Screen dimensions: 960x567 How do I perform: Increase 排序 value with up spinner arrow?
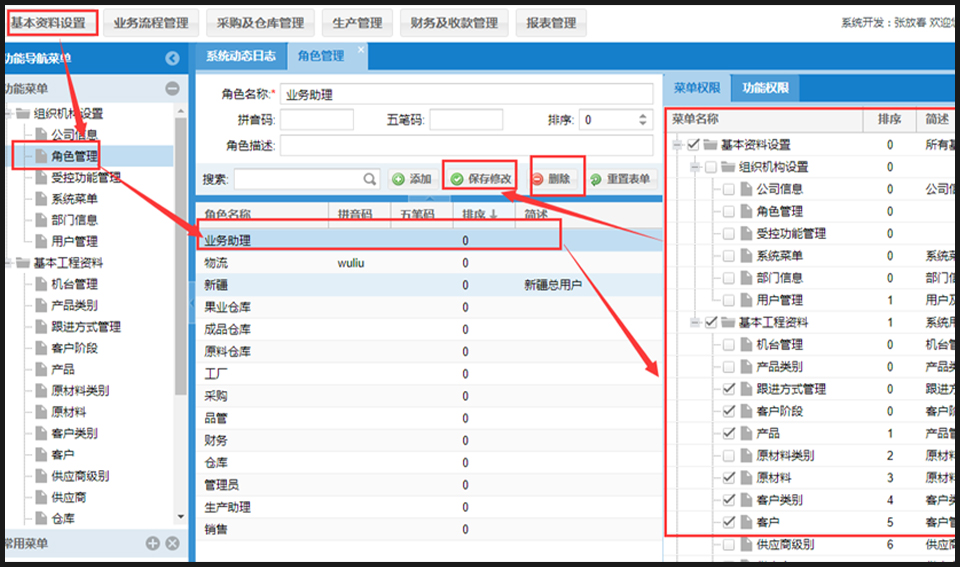click(643, 115)
